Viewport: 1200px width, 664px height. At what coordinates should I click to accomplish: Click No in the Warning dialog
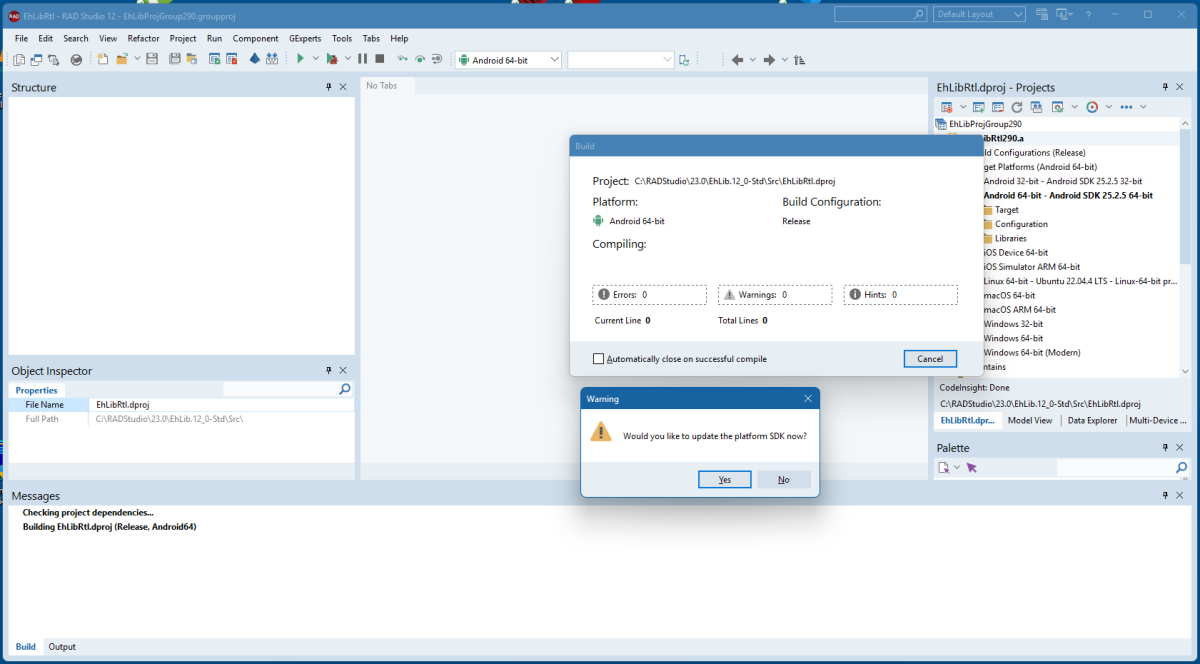(784, 480)
